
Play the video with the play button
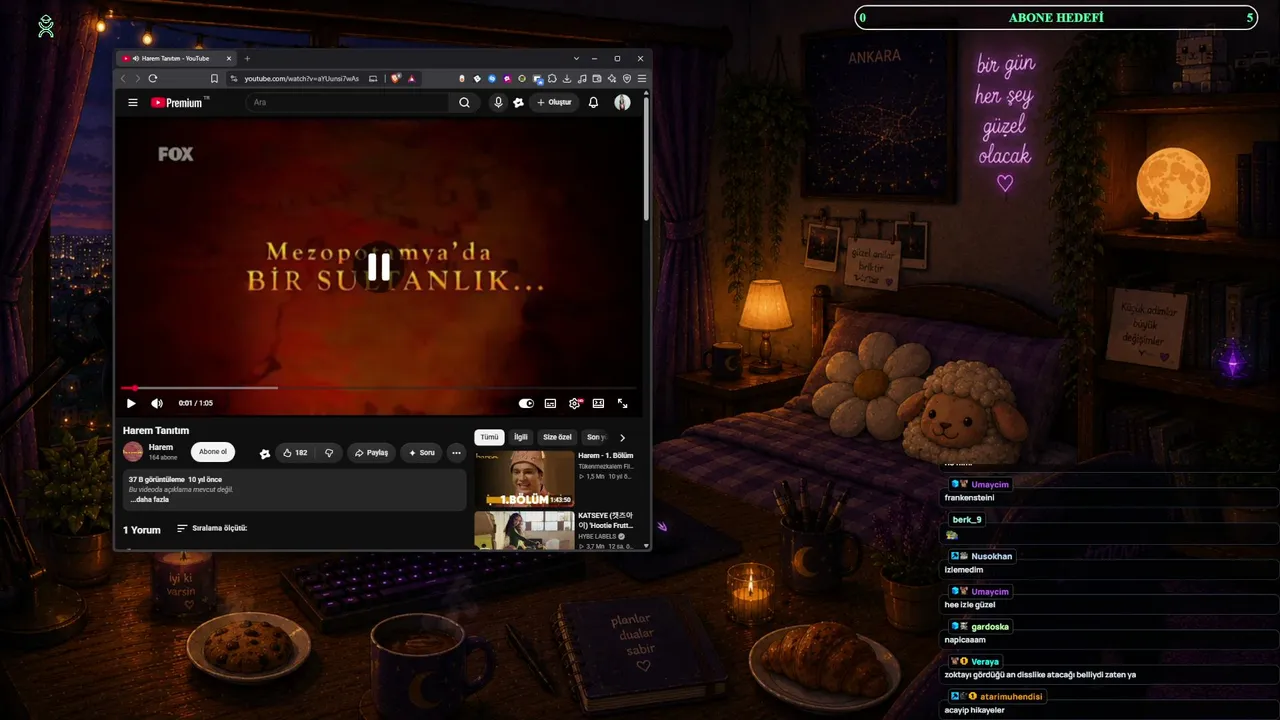[131, 403]
